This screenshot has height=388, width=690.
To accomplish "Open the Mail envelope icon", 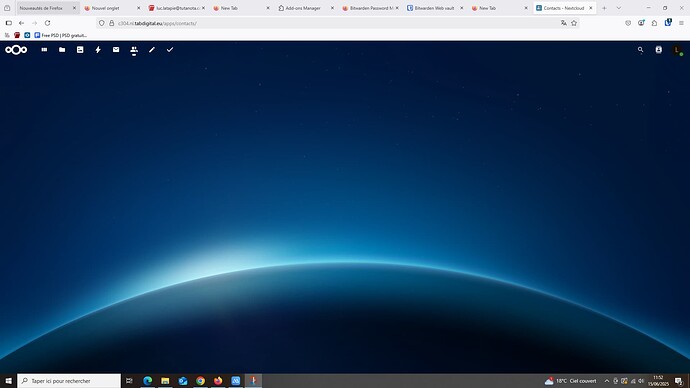I will [x=116, y=50].
